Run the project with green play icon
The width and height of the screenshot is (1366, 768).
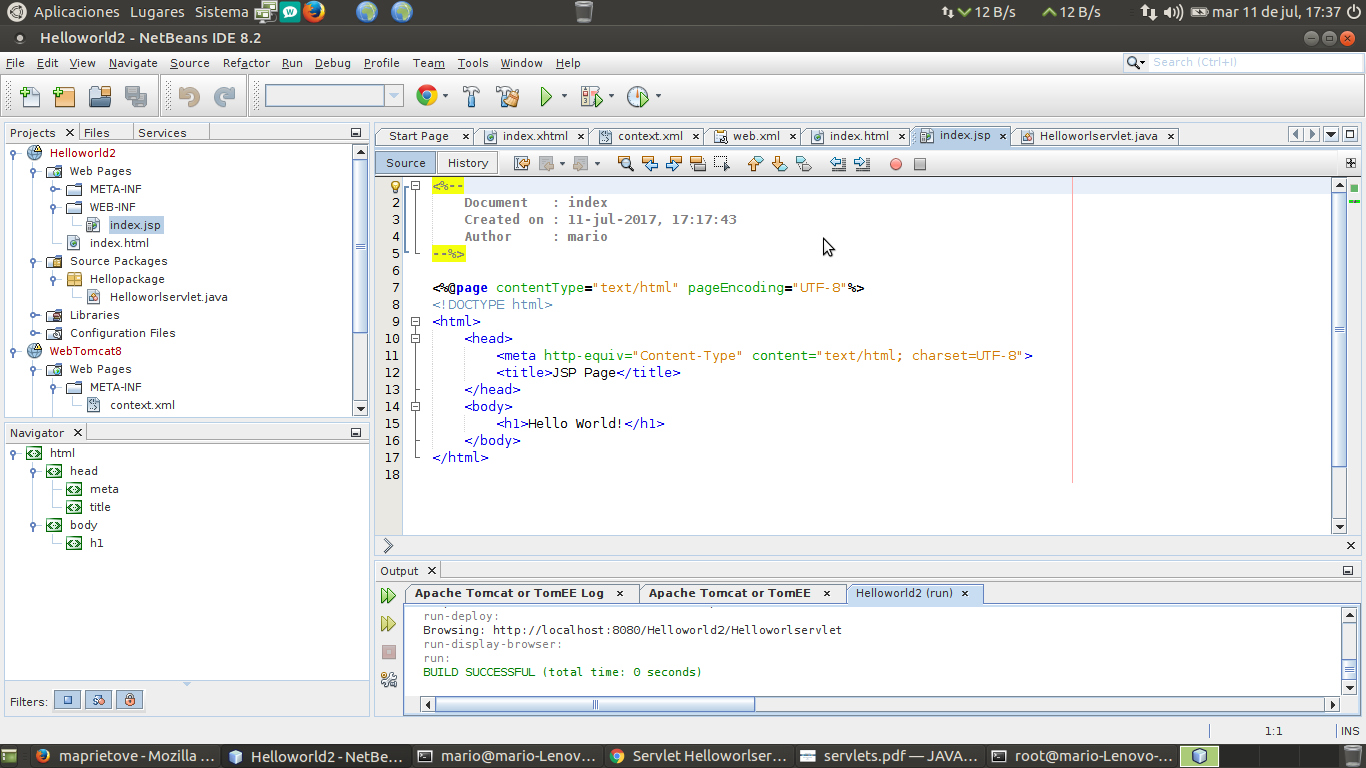click(546, 97)
